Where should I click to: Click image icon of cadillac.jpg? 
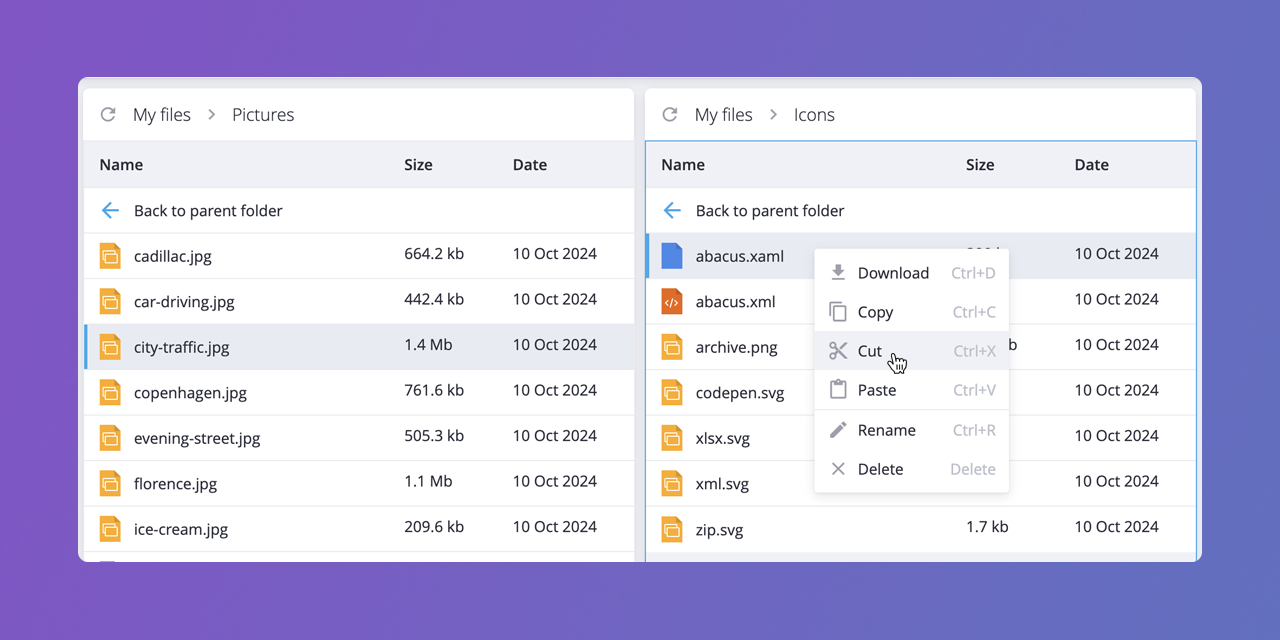coord(110,256)
